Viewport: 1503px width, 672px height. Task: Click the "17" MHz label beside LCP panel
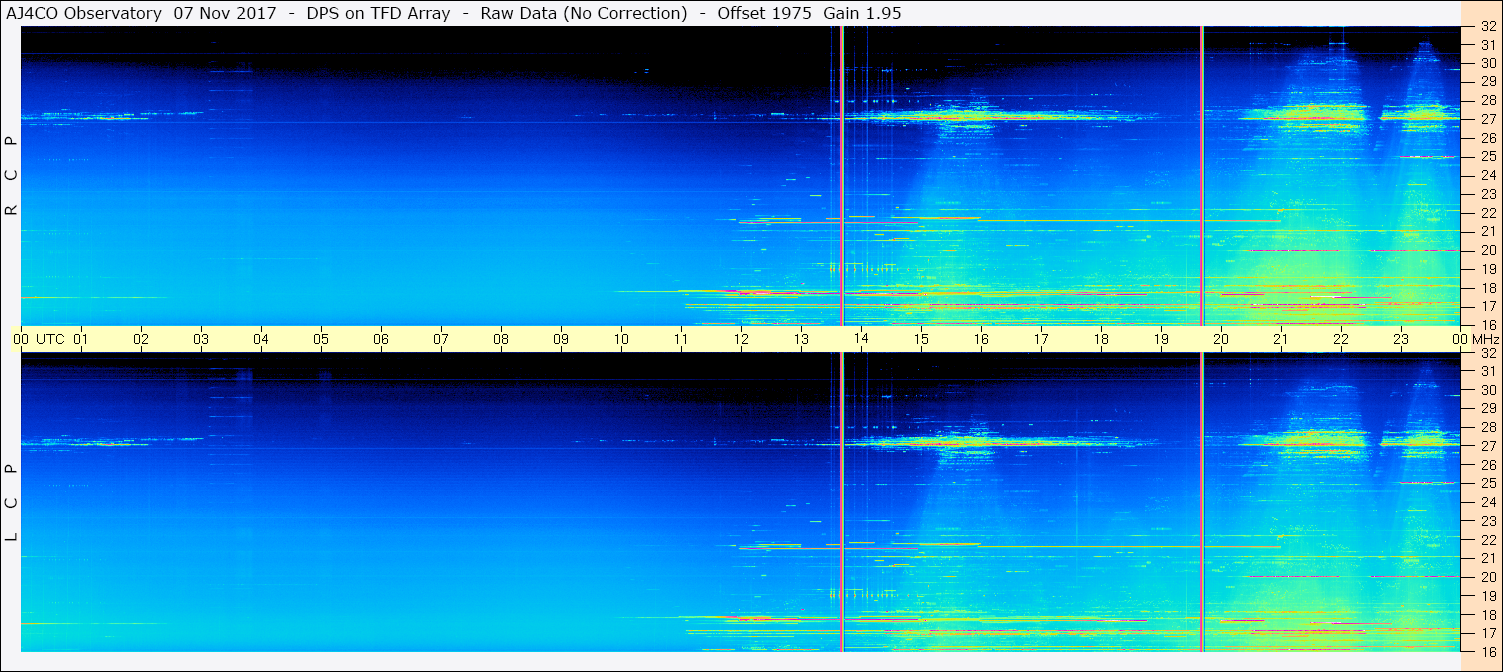click(1488, 633)
